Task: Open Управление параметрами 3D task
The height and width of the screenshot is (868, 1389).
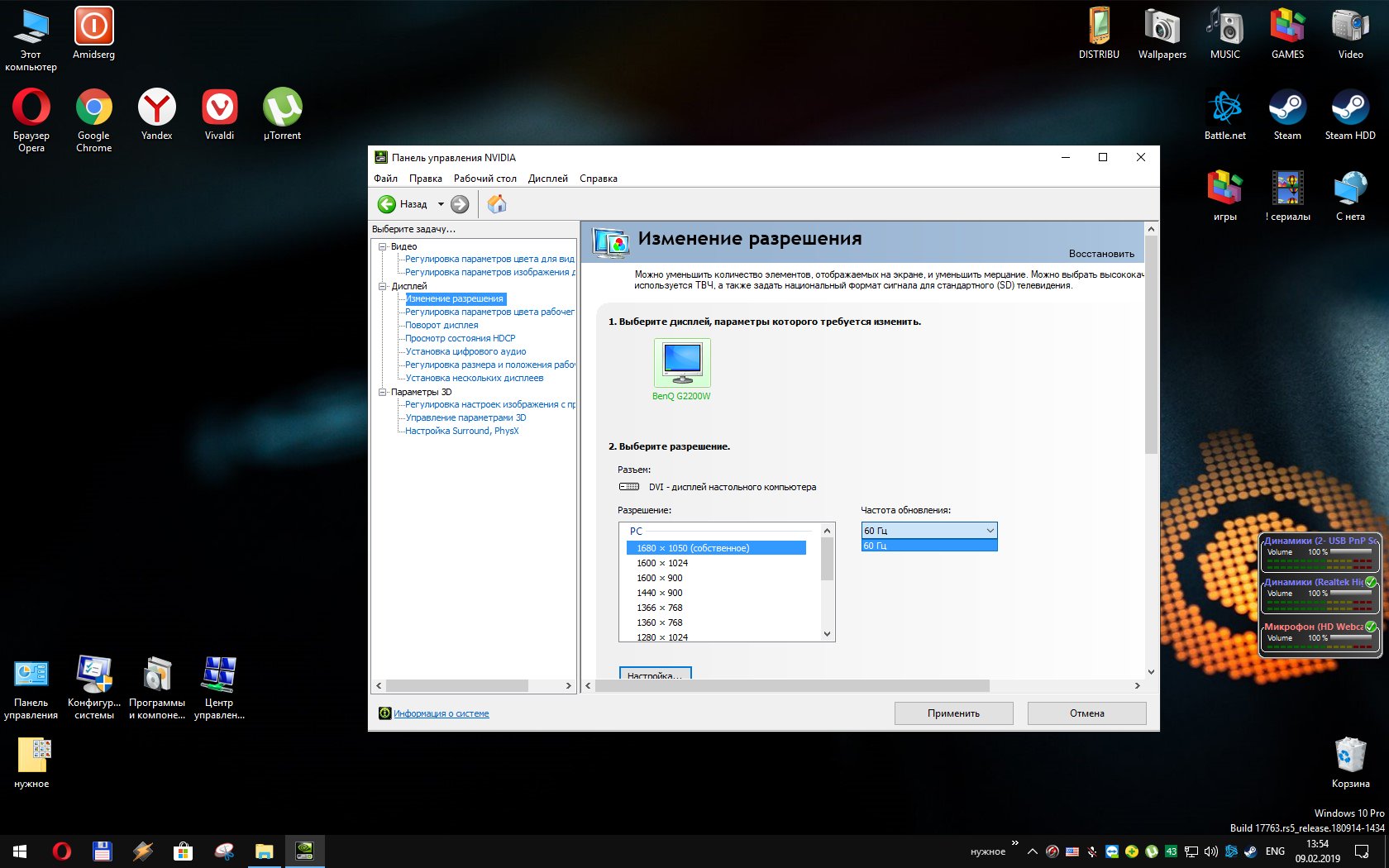Action: pyautogui.click(x=465, y=417)
